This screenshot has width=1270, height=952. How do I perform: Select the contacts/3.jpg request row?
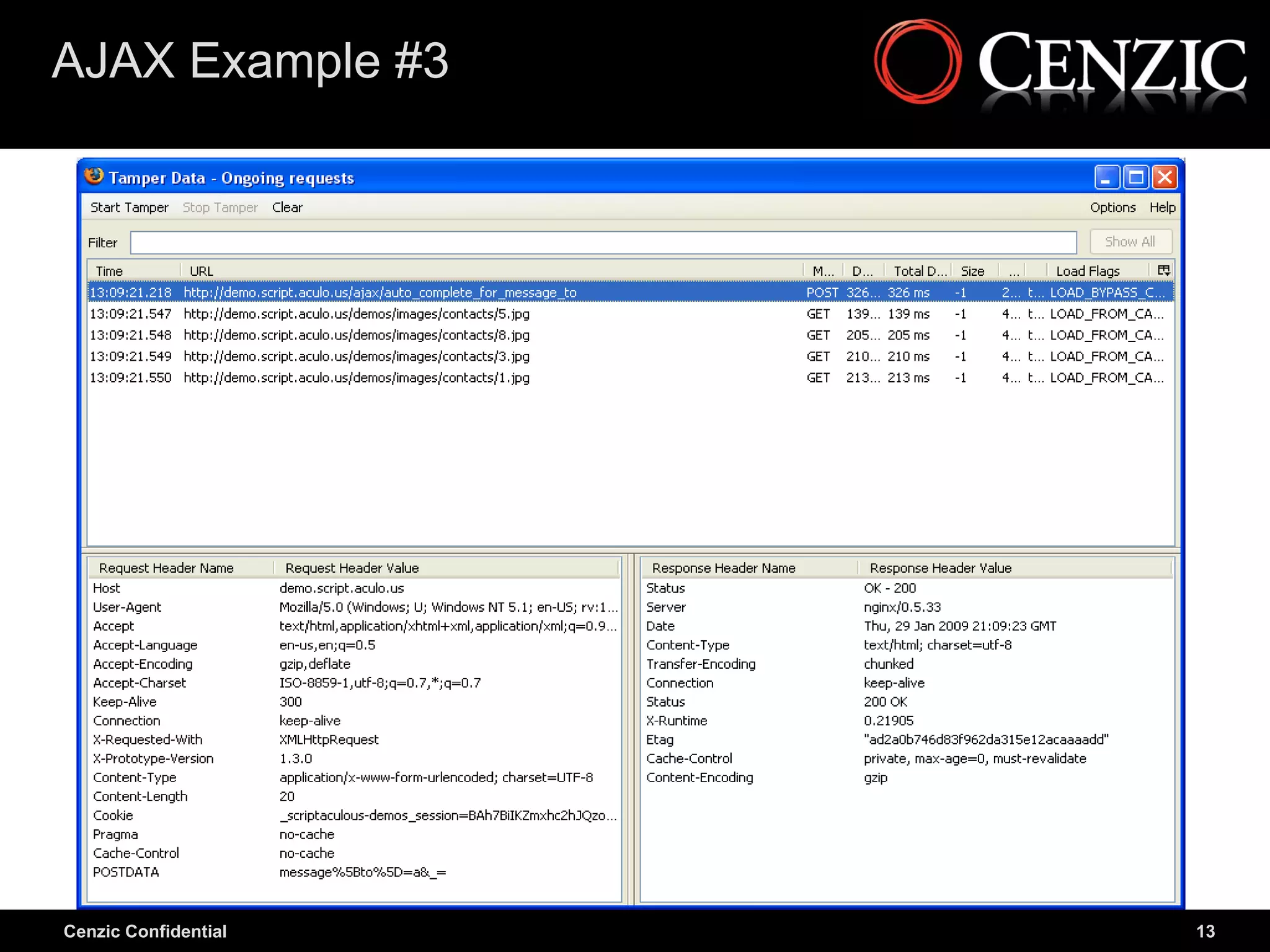[631, 356]
